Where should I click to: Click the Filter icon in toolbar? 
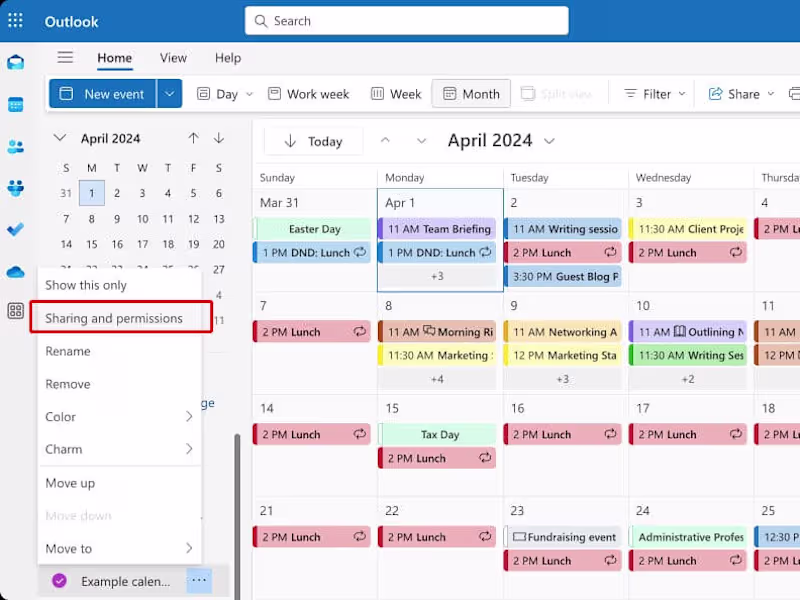(631, 94)
